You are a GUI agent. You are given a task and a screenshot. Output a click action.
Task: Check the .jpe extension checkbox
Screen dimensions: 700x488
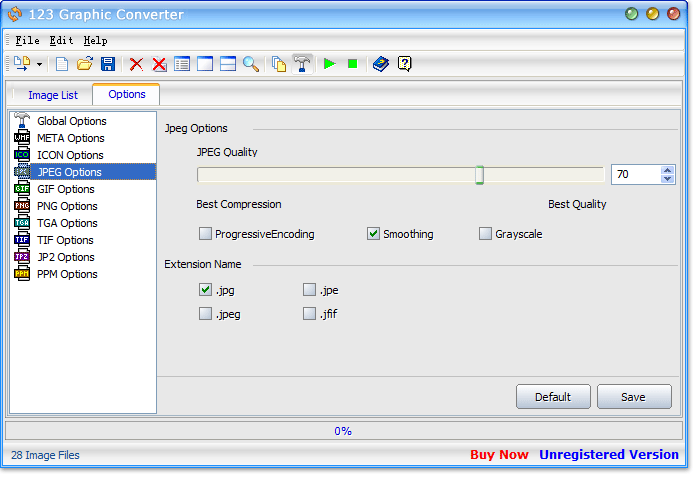point(309,290)
